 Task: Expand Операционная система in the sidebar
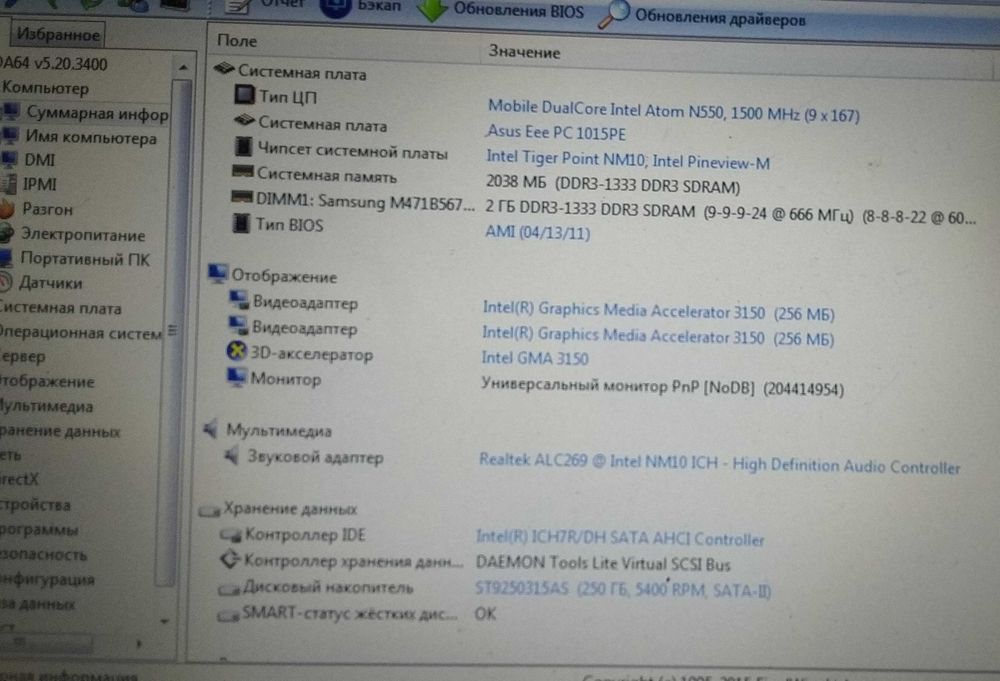point(80,333)
